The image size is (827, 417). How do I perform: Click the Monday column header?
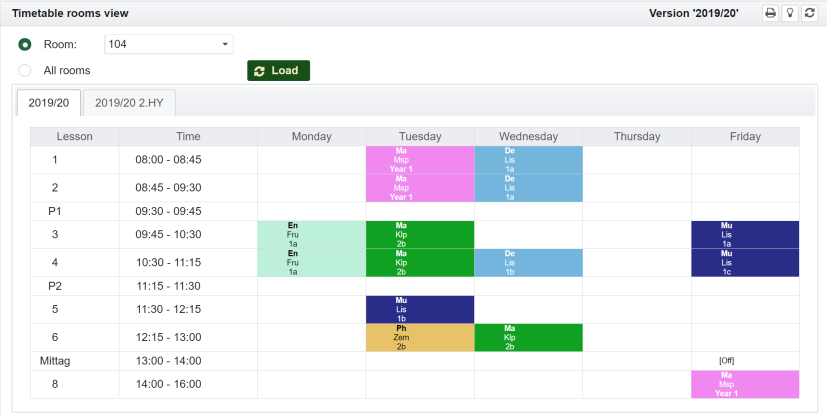pos(312,136)
